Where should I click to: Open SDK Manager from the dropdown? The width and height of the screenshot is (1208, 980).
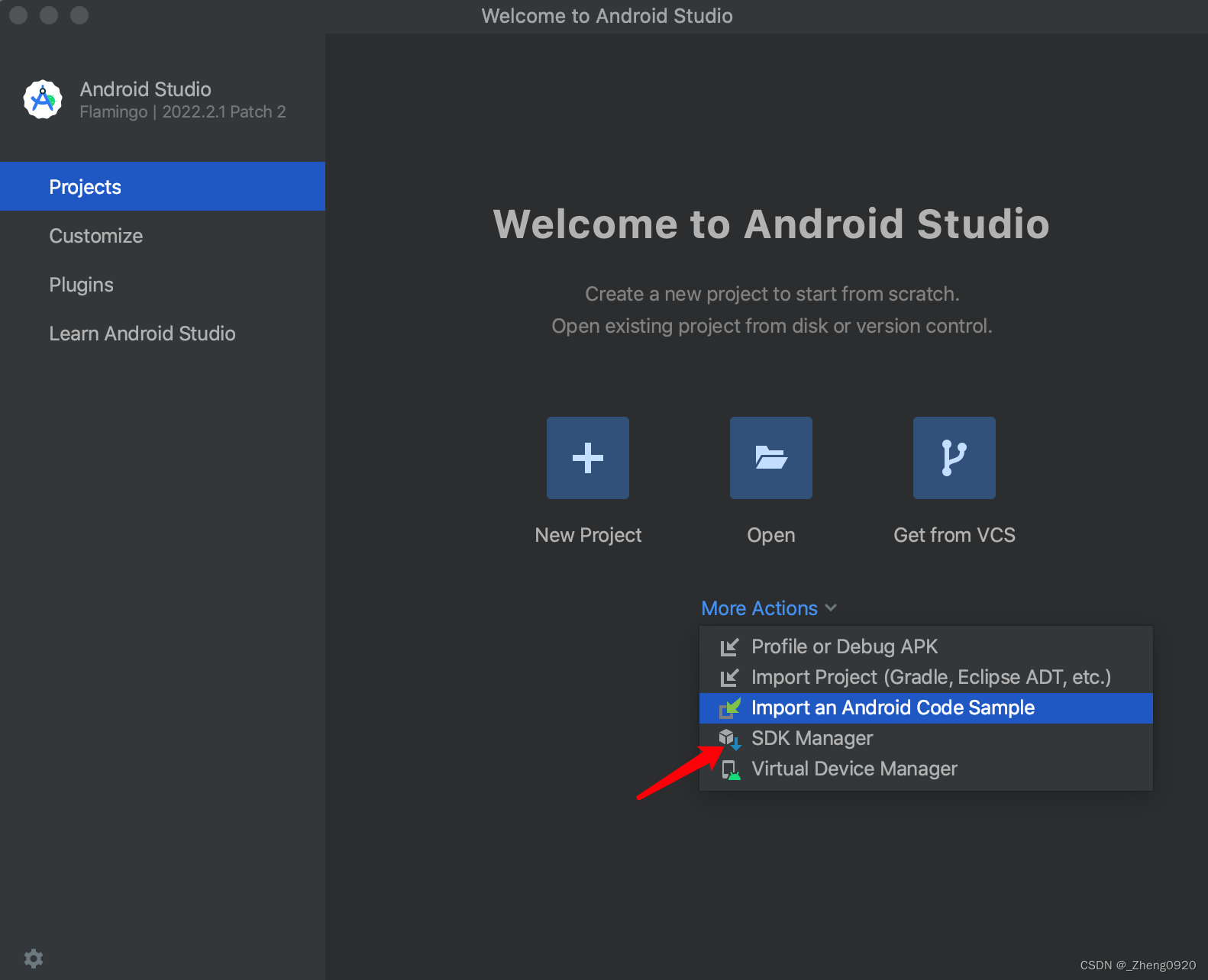(926, 739)
